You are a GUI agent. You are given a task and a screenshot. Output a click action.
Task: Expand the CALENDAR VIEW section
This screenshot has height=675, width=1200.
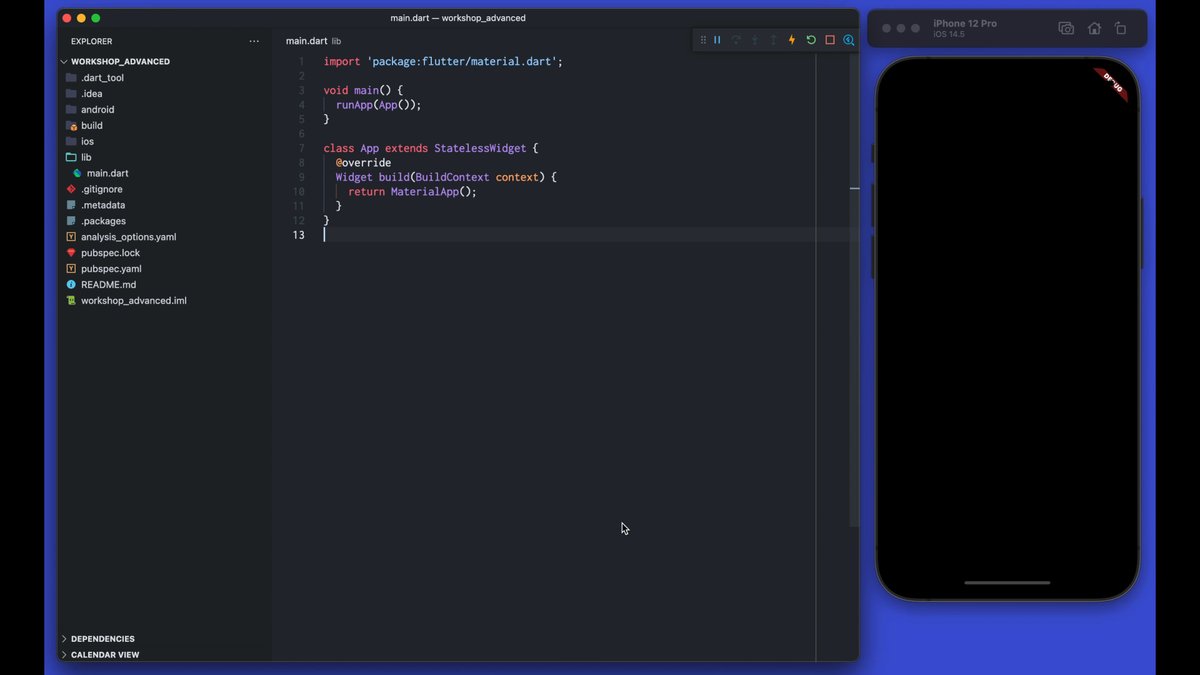[x=104, y=655]
